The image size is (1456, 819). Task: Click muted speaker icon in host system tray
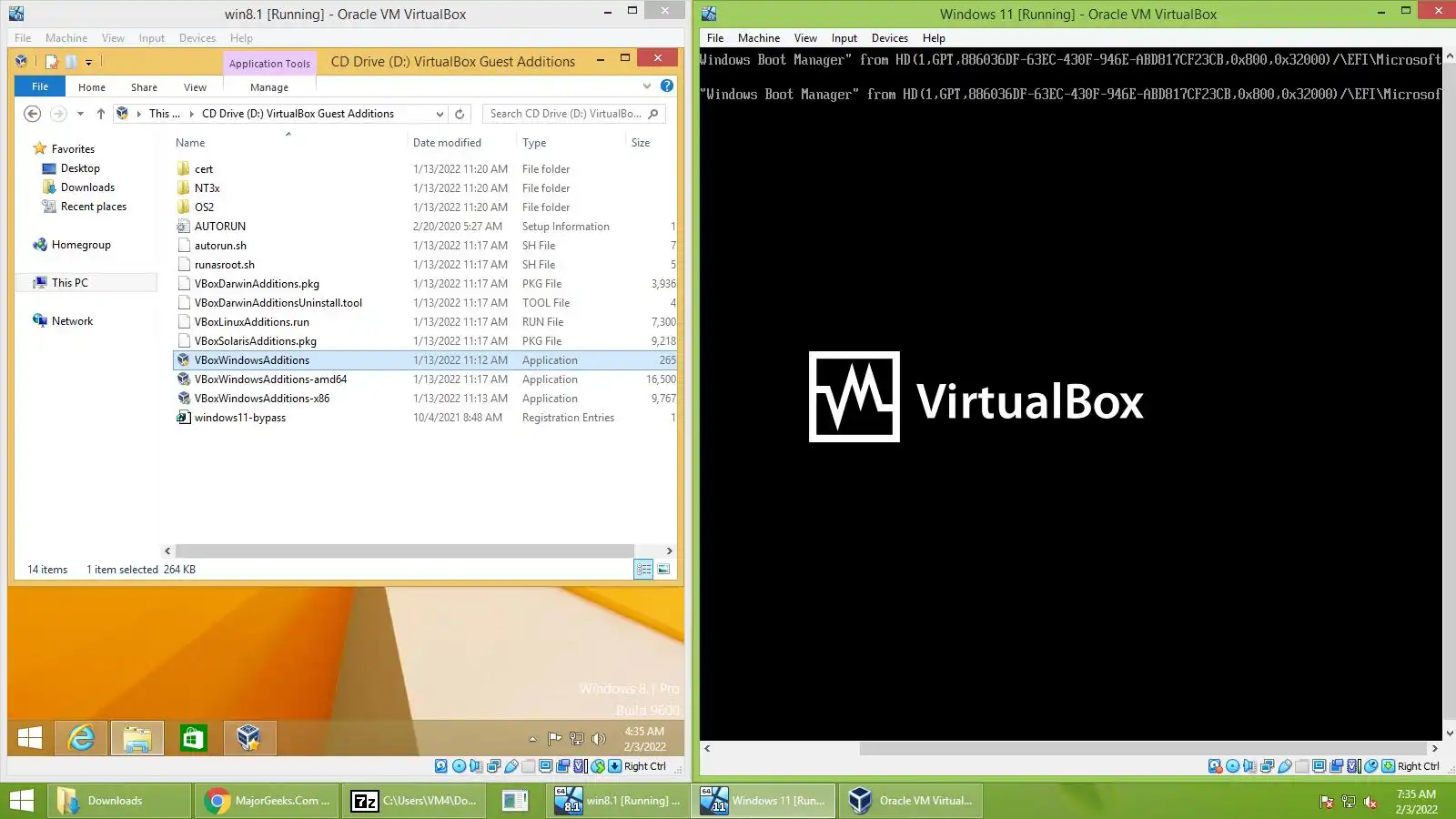pyautogui.click(x=1370, y=802)
